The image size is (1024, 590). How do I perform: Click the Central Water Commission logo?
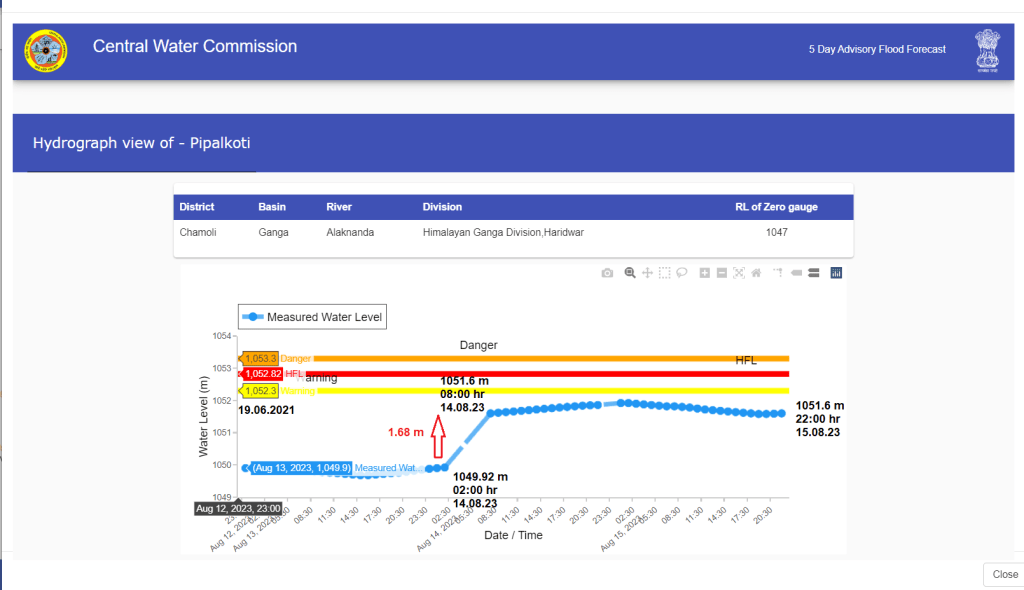tap(46, 51)
